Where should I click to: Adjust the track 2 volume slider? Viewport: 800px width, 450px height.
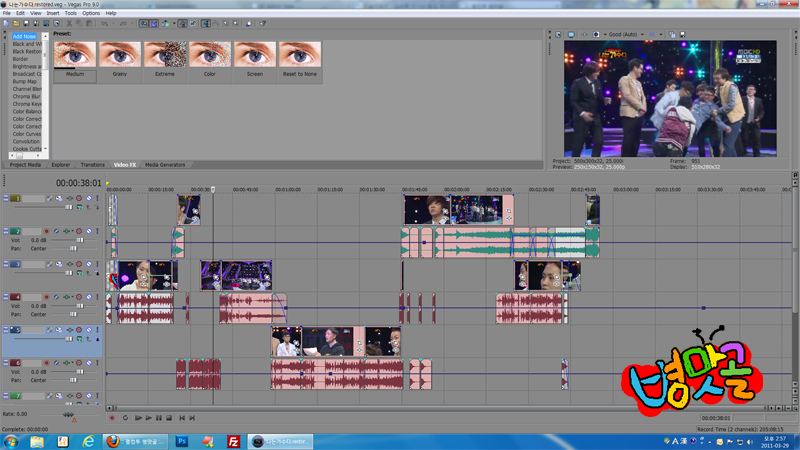(80, 240)
